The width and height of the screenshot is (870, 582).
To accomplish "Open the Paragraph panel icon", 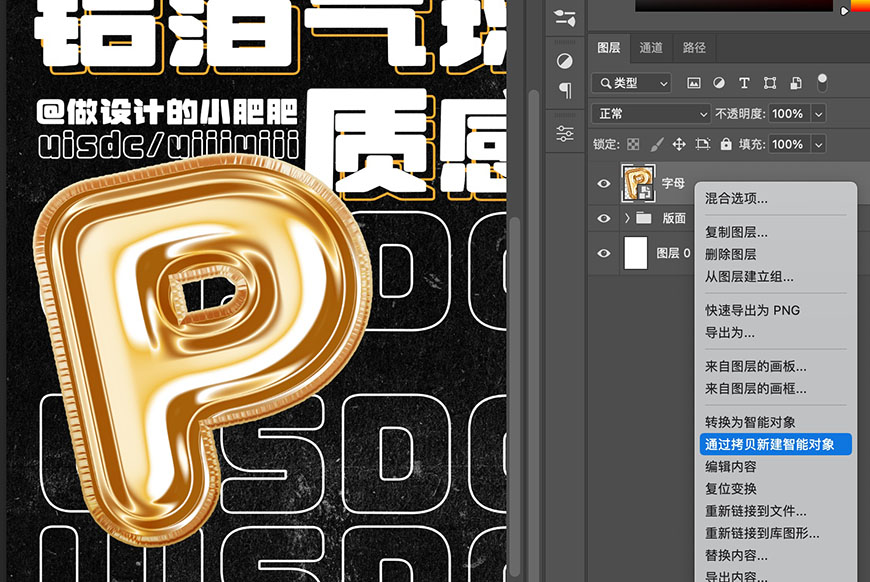I will [x=565, y=90].
